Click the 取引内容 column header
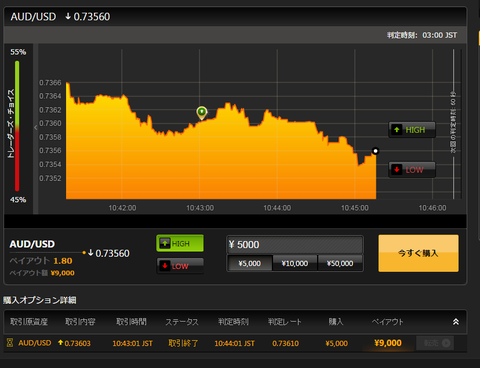This screenshot has height=368, width=480. coord(80,322)
